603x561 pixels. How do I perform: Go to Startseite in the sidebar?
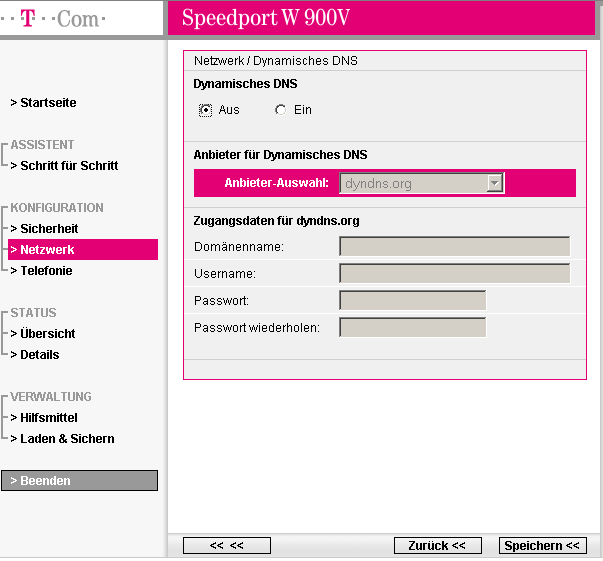[x=43, y=103]
